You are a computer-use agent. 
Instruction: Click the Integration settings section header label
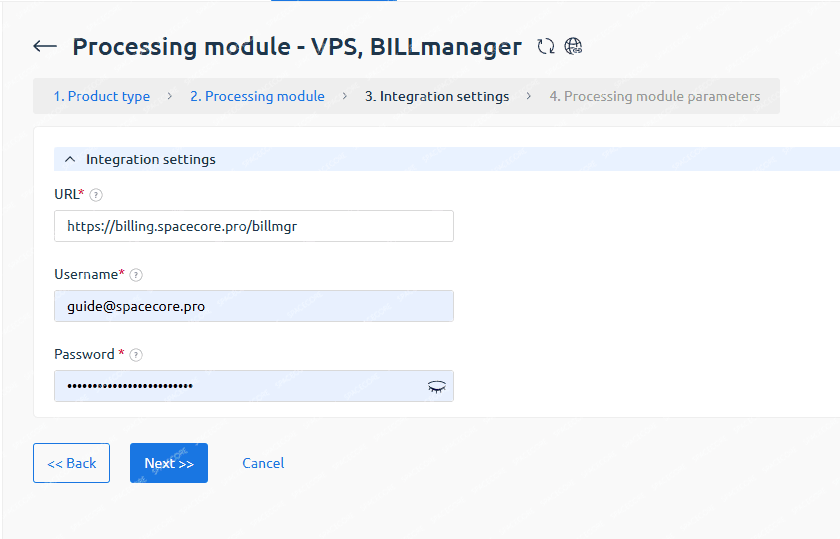150,159
